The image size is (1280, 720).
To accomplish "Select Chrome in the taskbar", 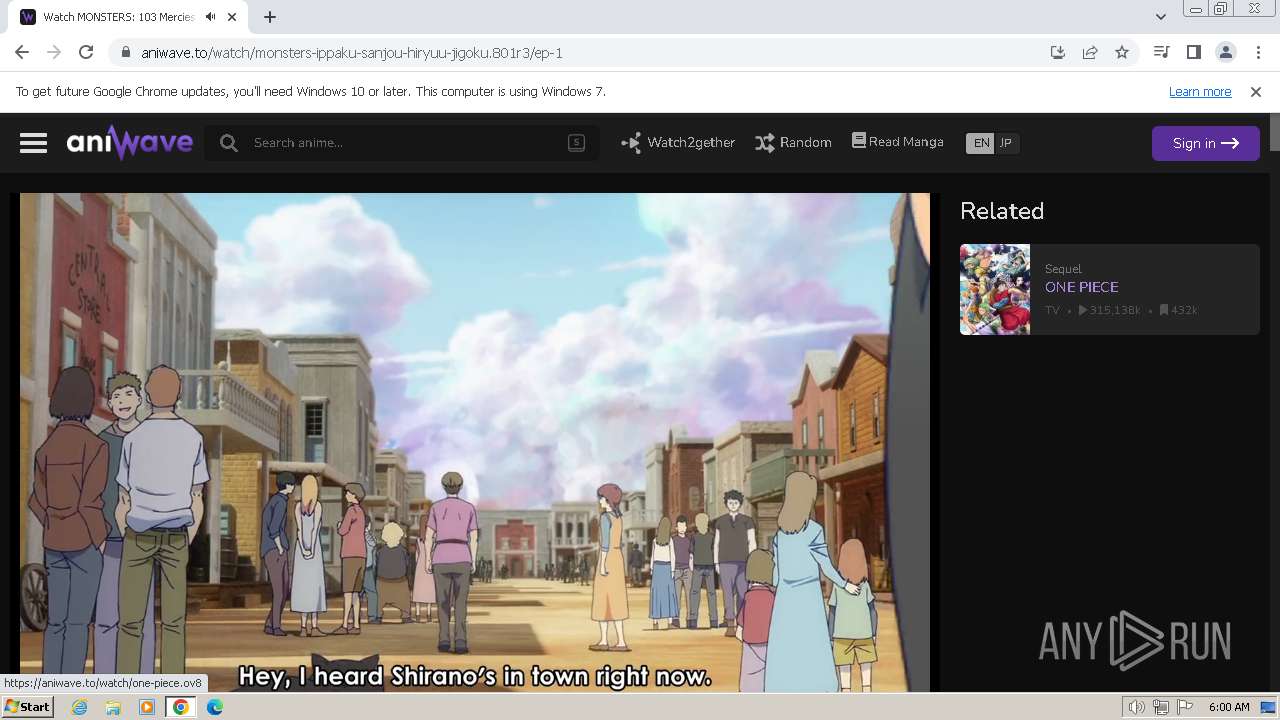I will pyautogui.click(x=180, y=707).
